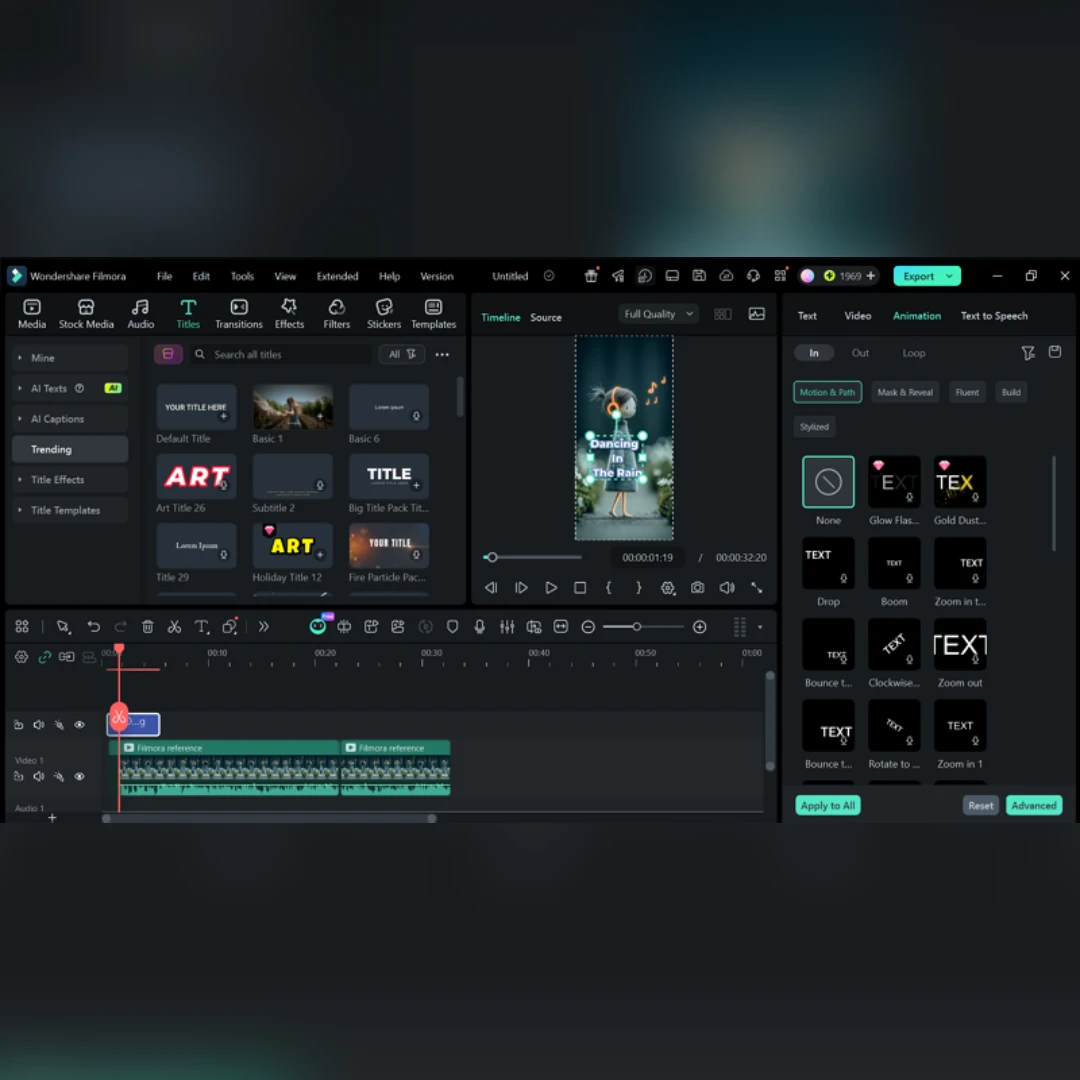Click the snapshot camera icon
The width and height of the screenshot is (1080, 1080).
point(698,588)
